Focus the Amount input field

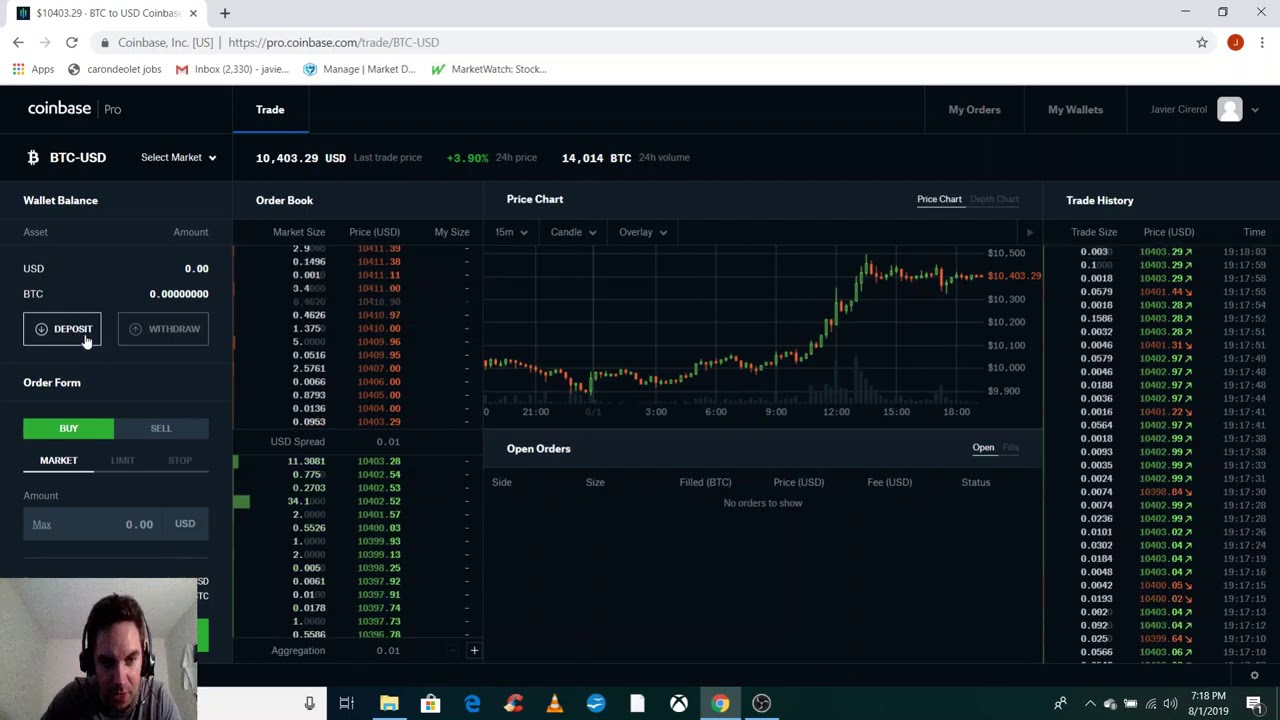[116, 524]
